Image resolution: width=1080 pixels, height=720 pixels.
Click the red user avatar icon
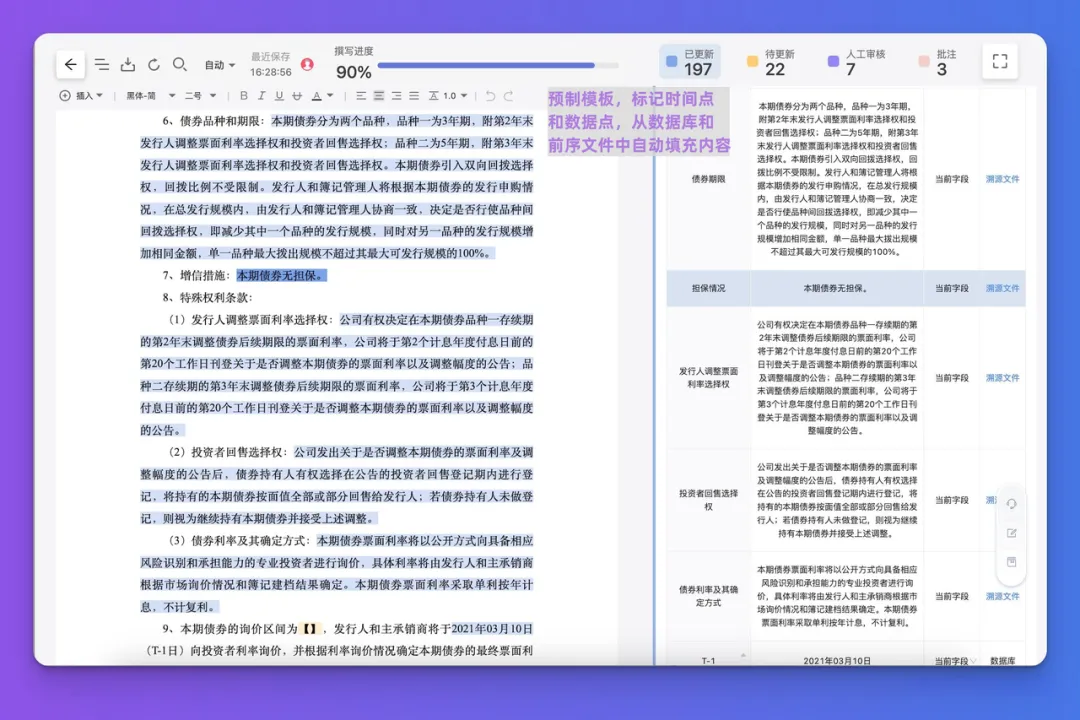(307, 64)
